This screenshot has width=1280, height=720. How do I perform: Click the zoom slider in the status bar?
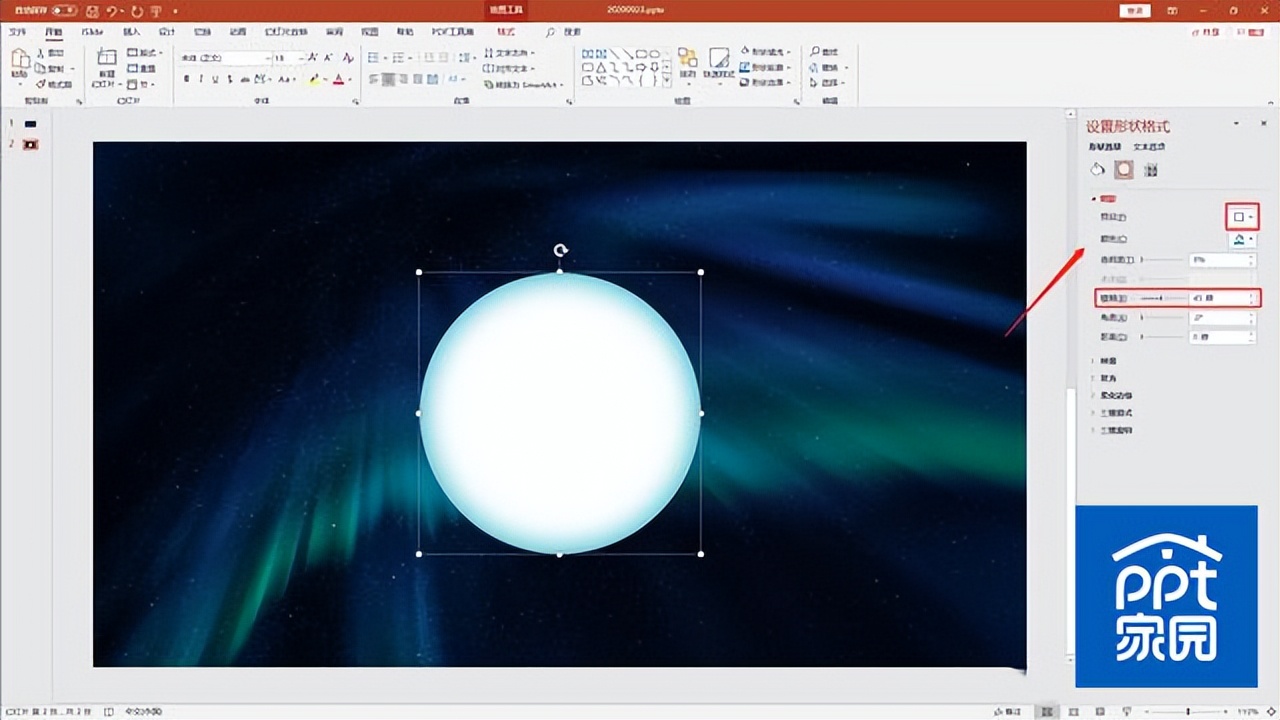point(1185,711)
